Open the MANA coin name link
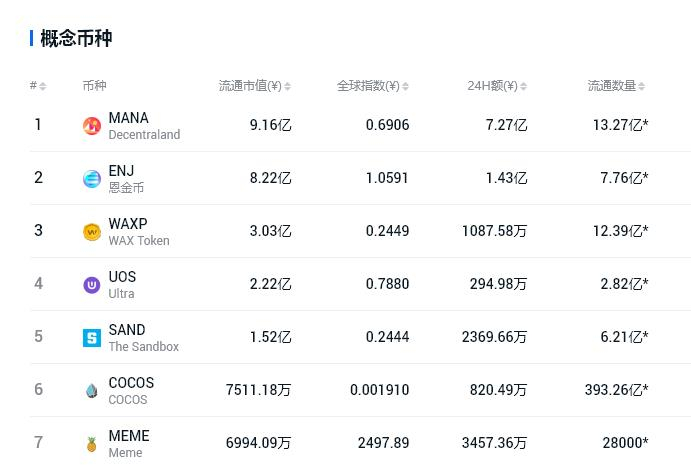The width and height of the screenshot is (691, 469). [129, 118]
